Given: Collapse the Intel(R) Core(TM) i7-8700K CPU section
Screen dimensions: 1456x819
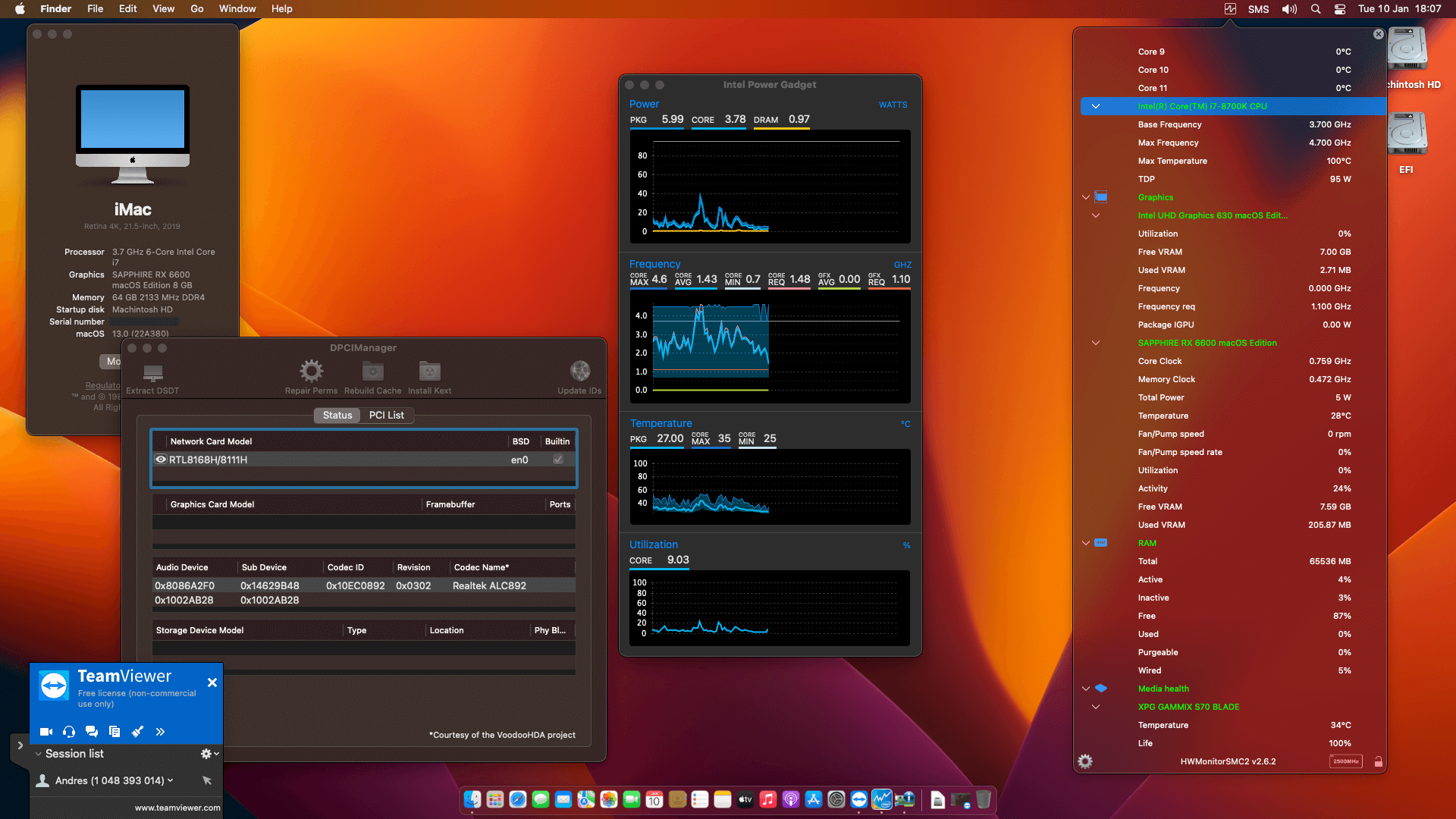Looking at the screenshot, I should [1095, 106].
